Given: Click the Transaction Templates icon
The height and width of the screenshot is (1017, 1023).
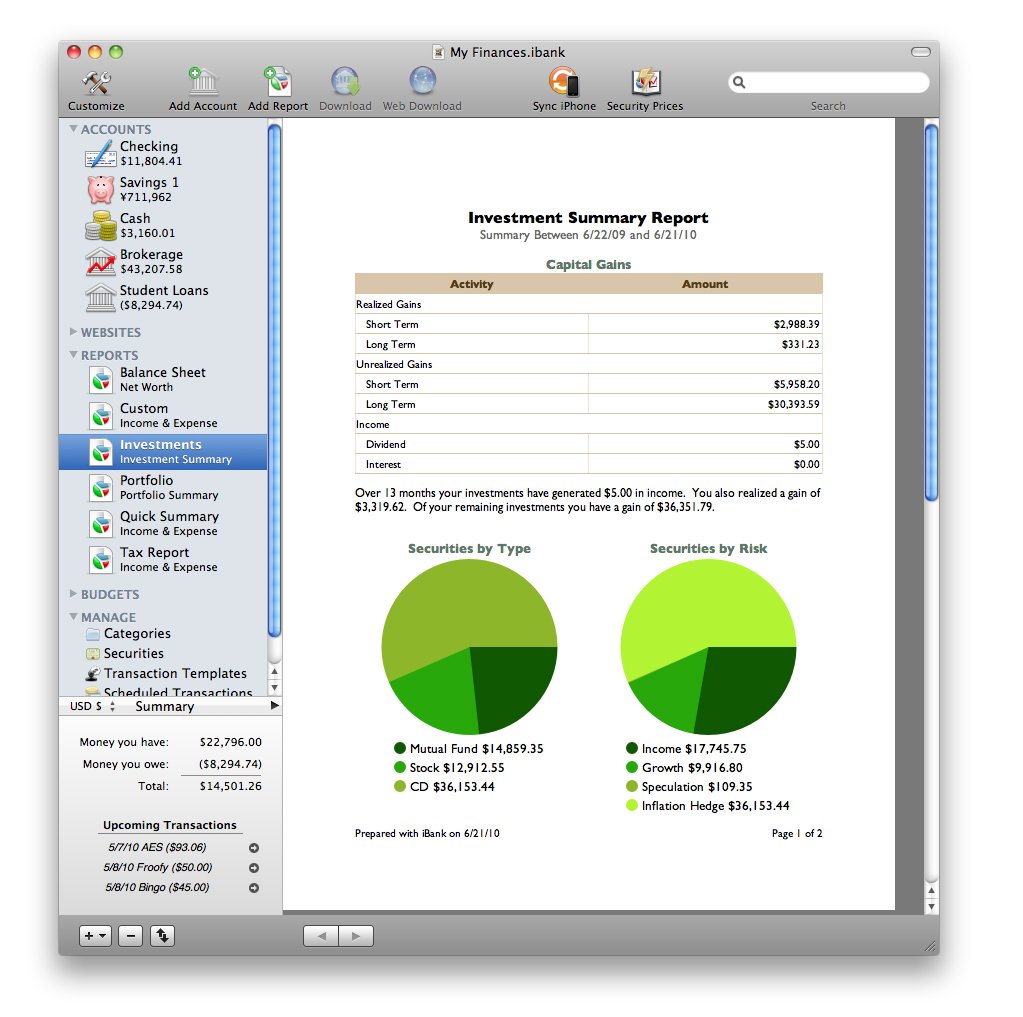Looking at the screenshot, I should tap(93, 674).
